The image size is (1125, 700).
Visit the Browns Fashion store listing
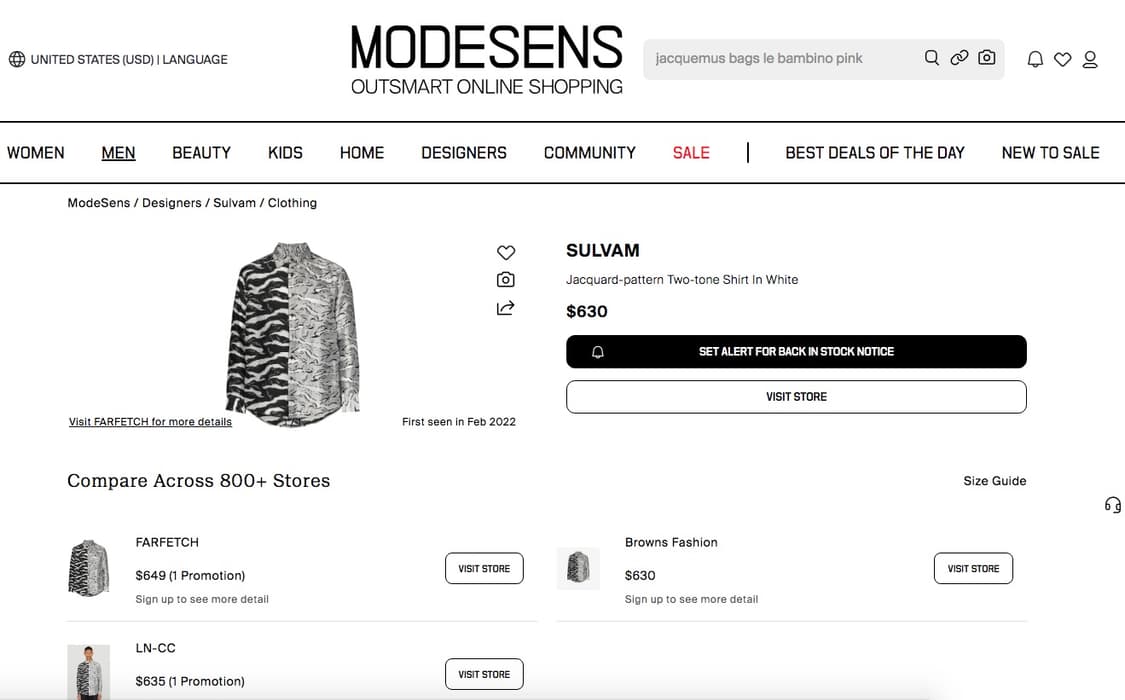pyautogui.click(x=973, y=568)
